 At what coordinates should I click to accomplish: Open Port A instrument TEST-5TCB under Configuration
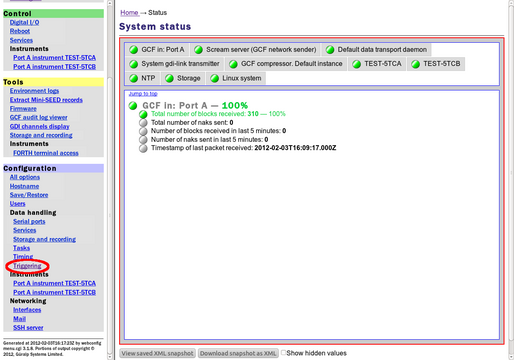pos(55,292)
